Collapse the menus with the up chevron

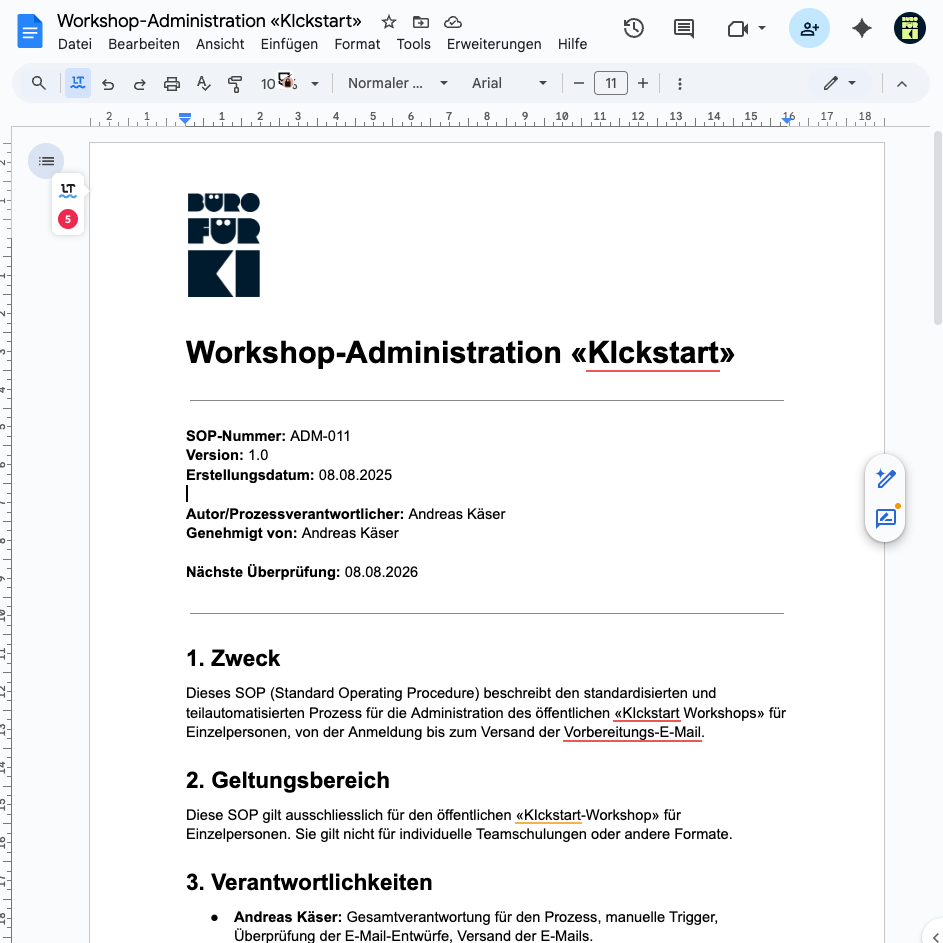click(902, 84)
